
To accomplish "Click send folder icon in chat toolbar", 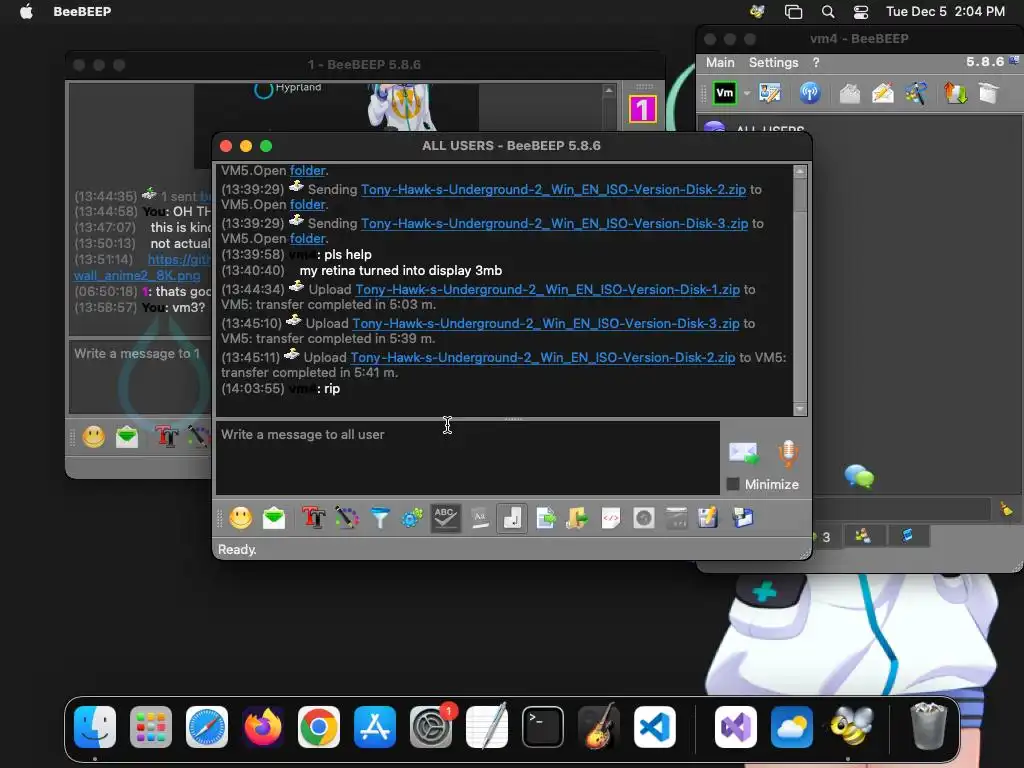I will coord(577,519).
